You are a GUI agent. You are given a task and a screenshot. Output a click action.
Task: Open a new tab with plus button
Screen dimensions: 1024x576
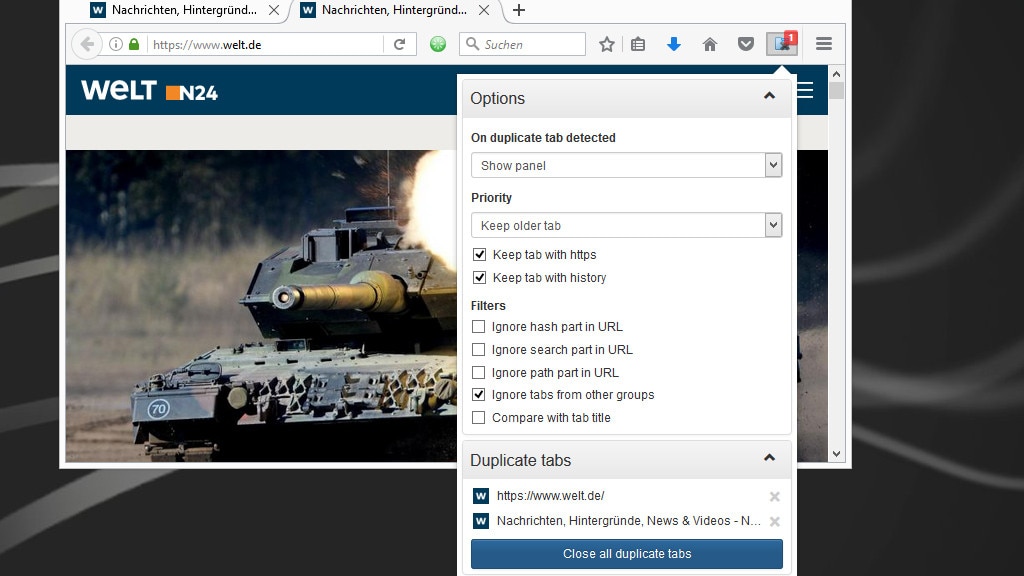coord(518,11)
